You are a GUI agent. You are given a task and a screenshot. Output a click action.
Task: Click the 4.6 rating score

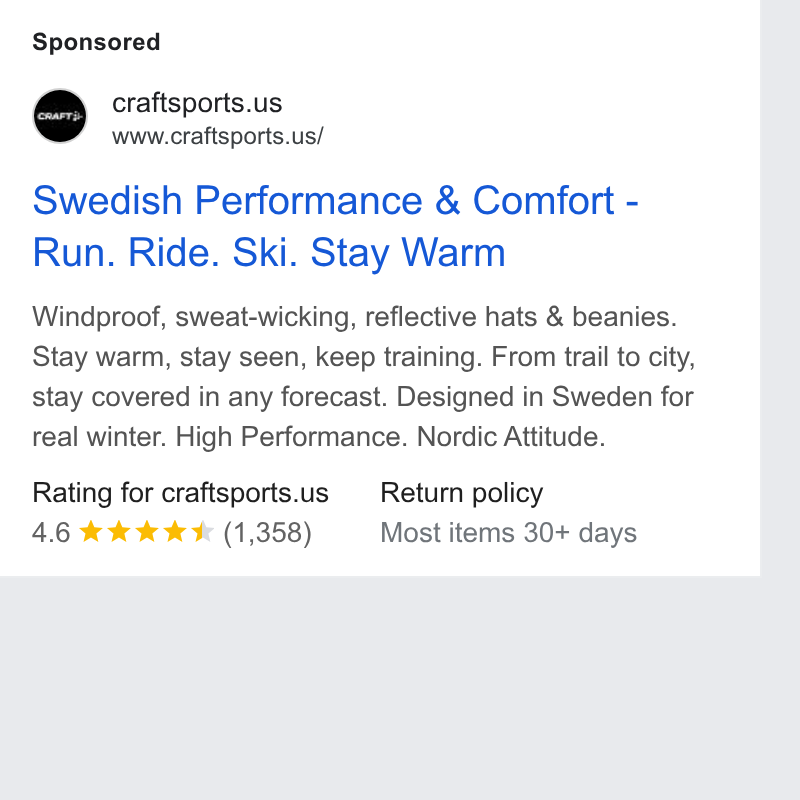click(x=51, y=533)
